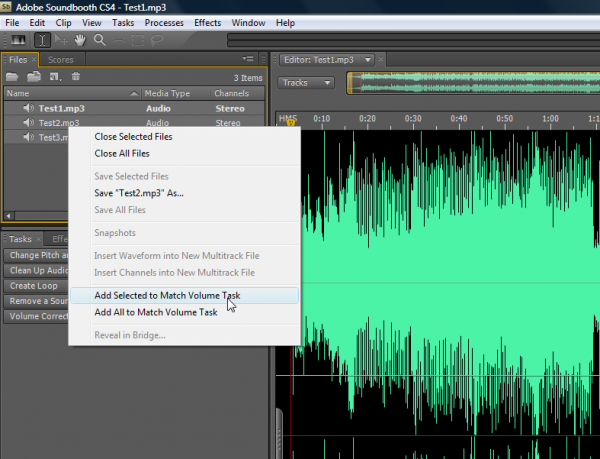Choose Close All Files
The image size is (600, 459).
coord(184,153)
